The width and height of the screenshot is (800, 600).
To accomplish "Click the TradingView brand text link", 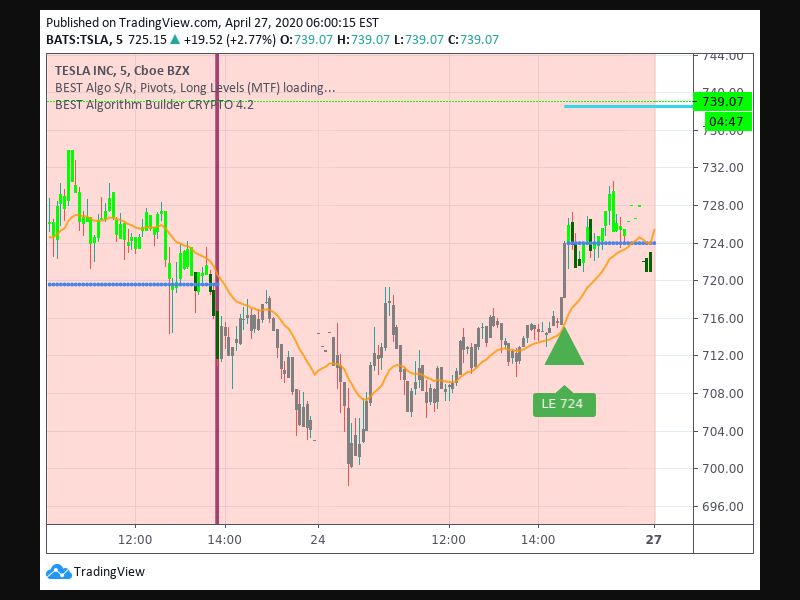I will pos(109,572).
